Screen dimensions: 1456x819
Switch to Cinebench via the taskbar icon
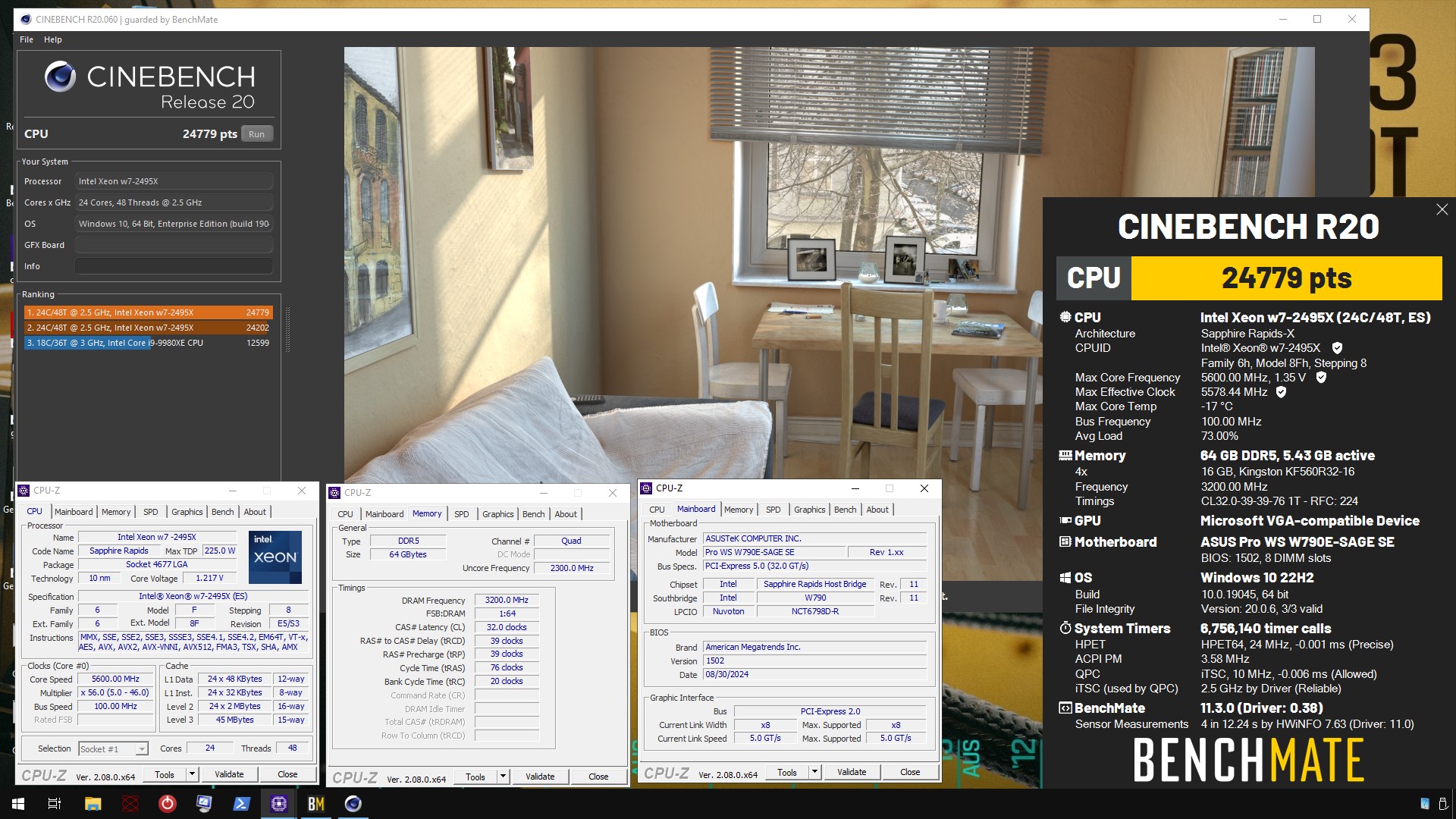353,804
